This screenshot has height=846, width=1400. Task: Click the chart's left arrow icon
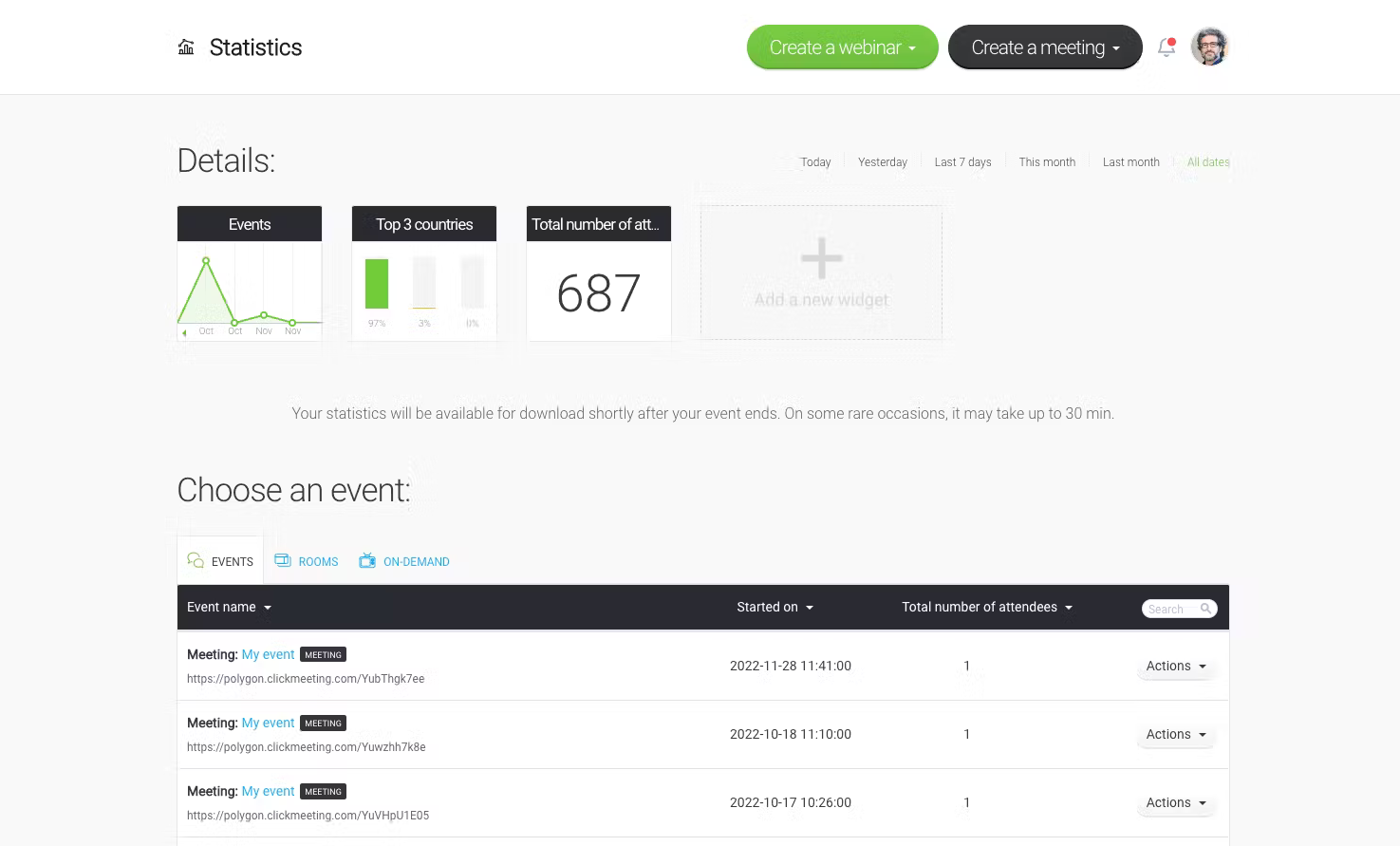184,332
